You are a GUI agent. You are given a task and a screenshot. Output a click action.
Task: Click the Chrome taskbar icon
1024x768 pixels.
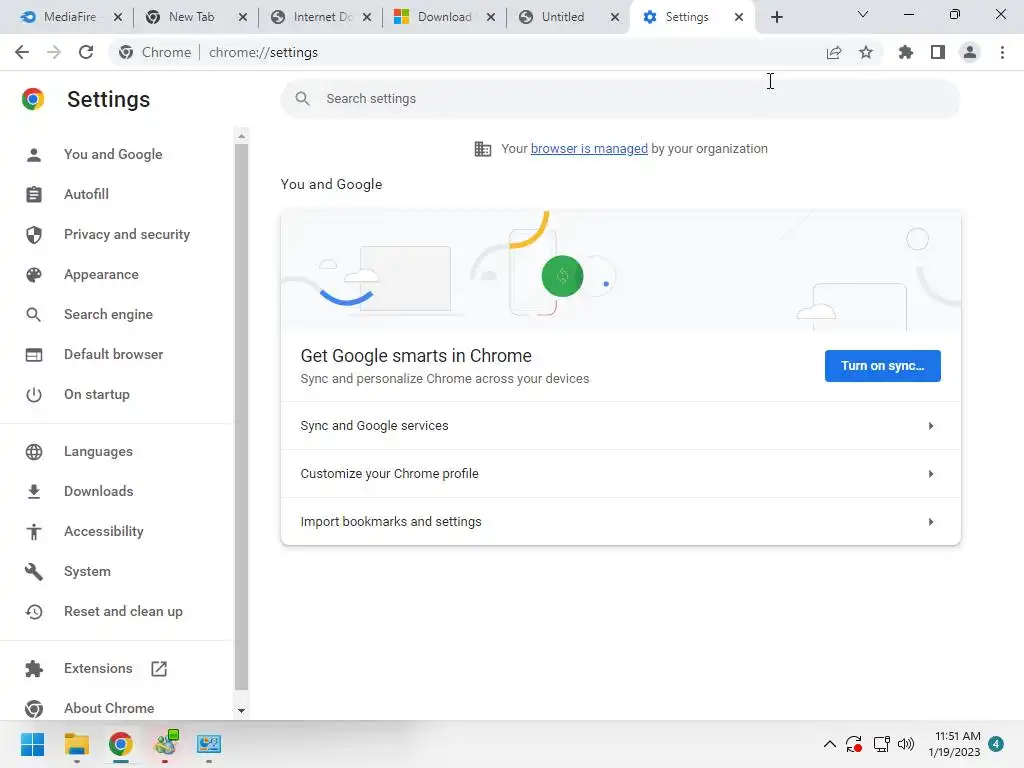point(121,744)
